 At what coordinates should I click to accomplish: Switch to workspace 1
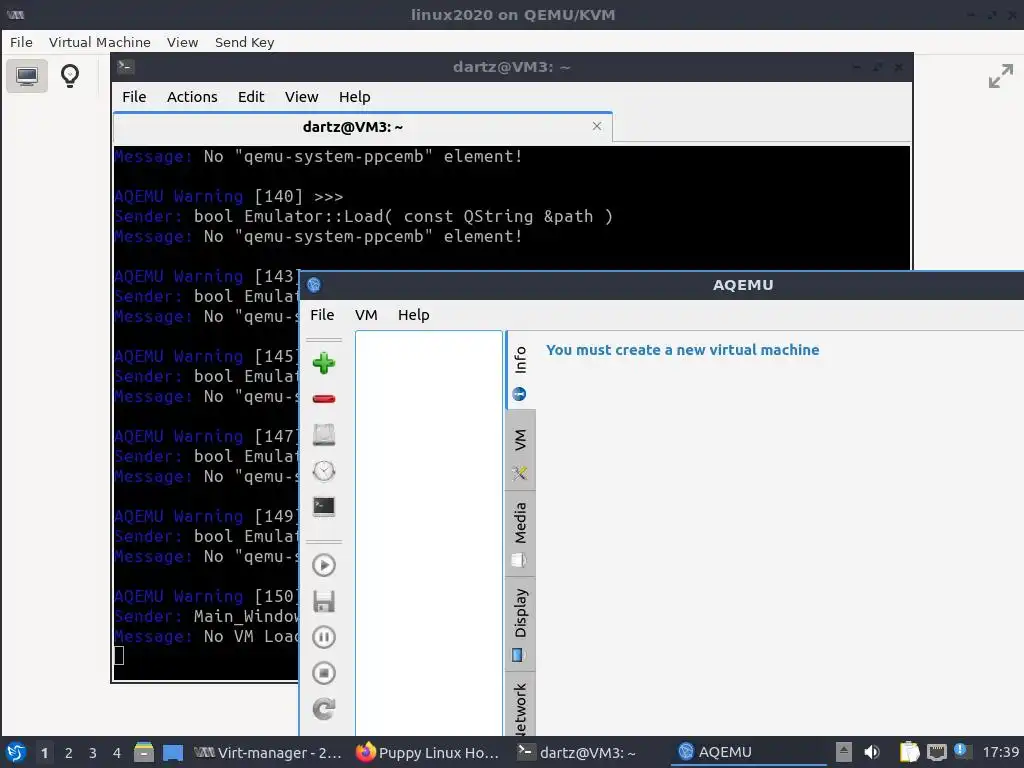pyautogui.click(x=44, y=753)
